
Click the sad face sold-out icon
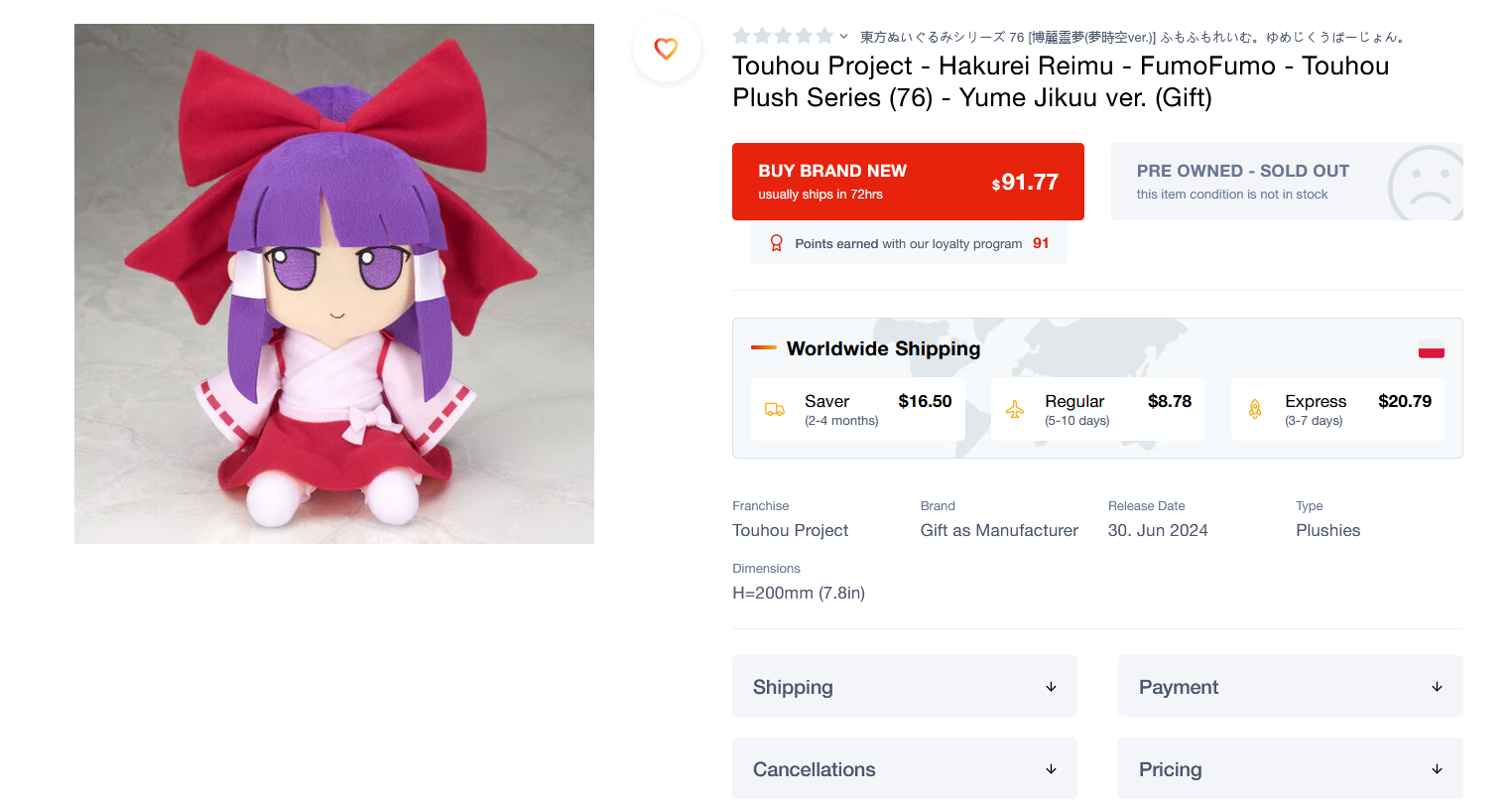click(x=1425, y=184)
